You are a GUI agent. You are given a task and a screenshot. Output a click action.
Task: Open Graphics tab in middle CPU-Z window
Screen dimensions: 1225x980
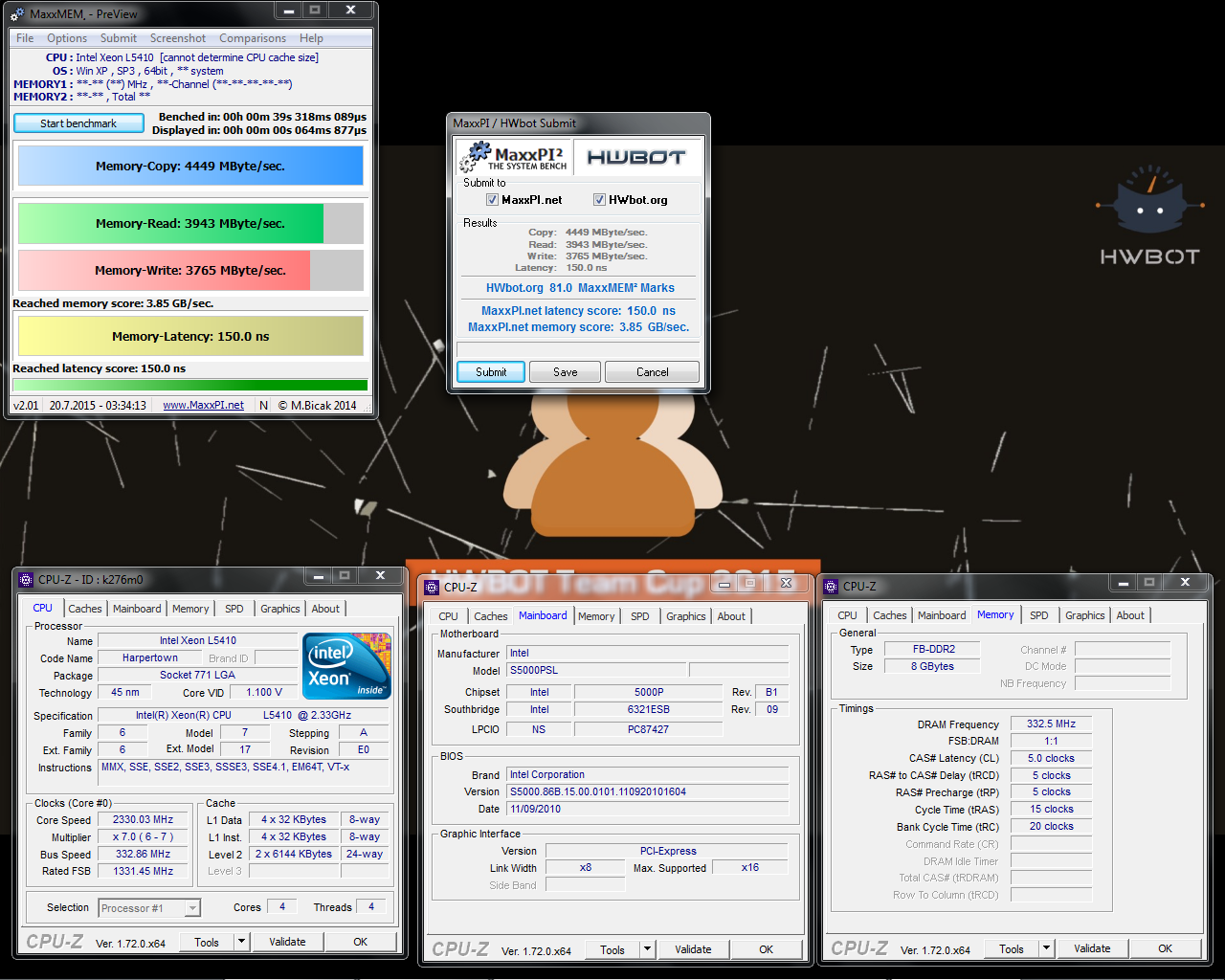[x=686, y=616]
